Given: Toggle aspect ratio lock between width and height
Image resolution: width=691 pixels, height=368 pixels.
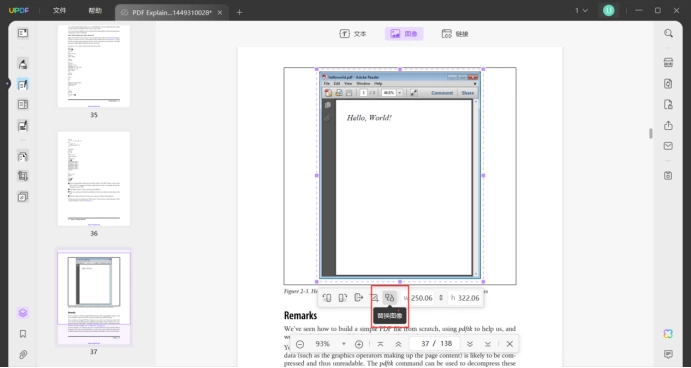Looking at the screenshot, I should (x=441, y=298).
